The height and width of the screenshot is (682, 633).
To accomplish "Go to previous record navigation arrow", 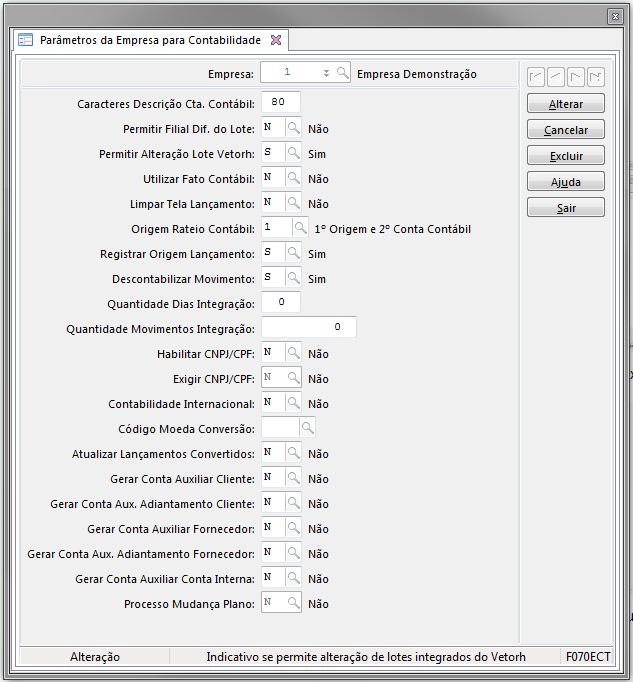I will click(556, 77).
